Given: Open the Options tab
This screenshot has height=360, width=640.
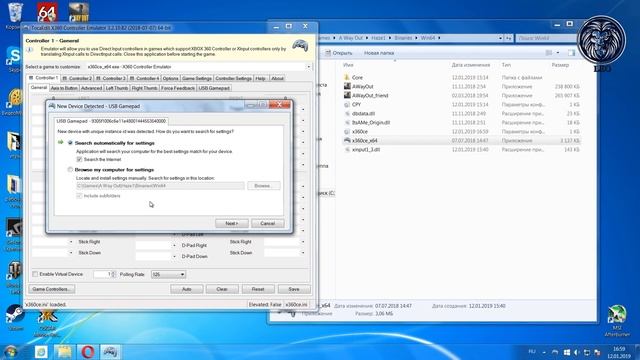Looking at the screenshot, I should [170, 78].
